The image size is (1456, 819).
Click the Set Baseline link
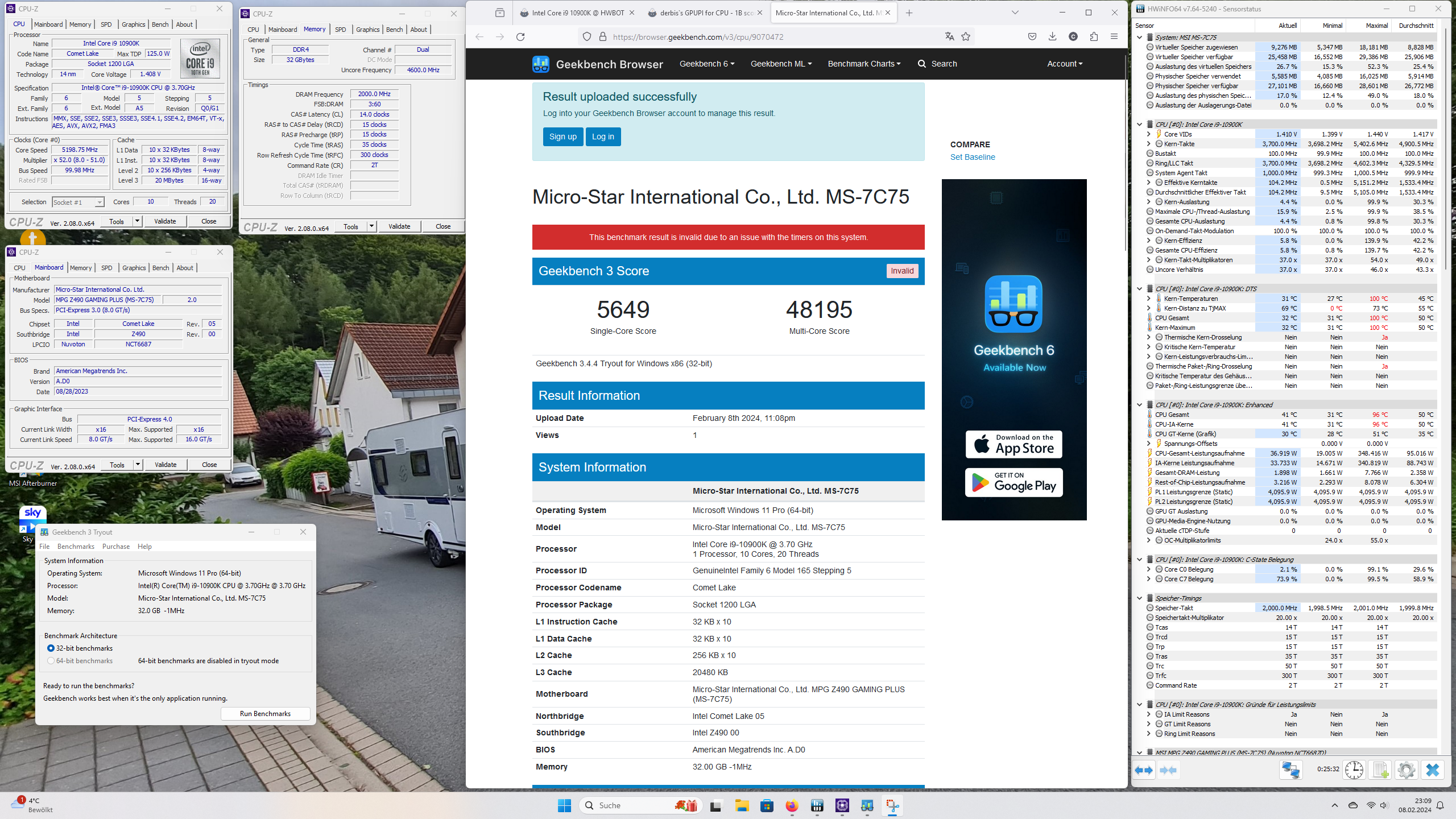point(973,157)
